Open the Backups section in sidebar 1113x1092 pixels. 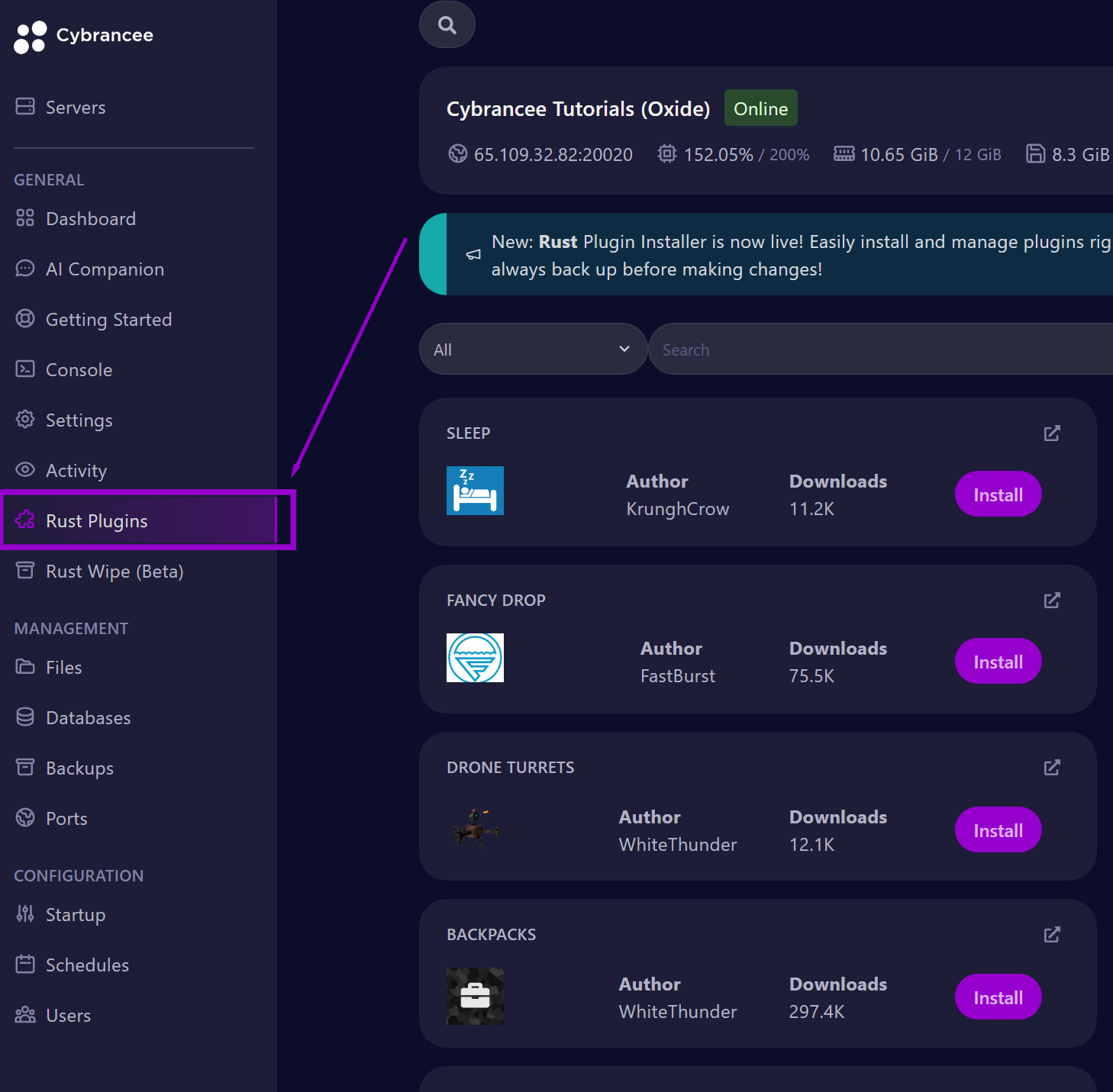pyautogui.click(x=79, y=768)
